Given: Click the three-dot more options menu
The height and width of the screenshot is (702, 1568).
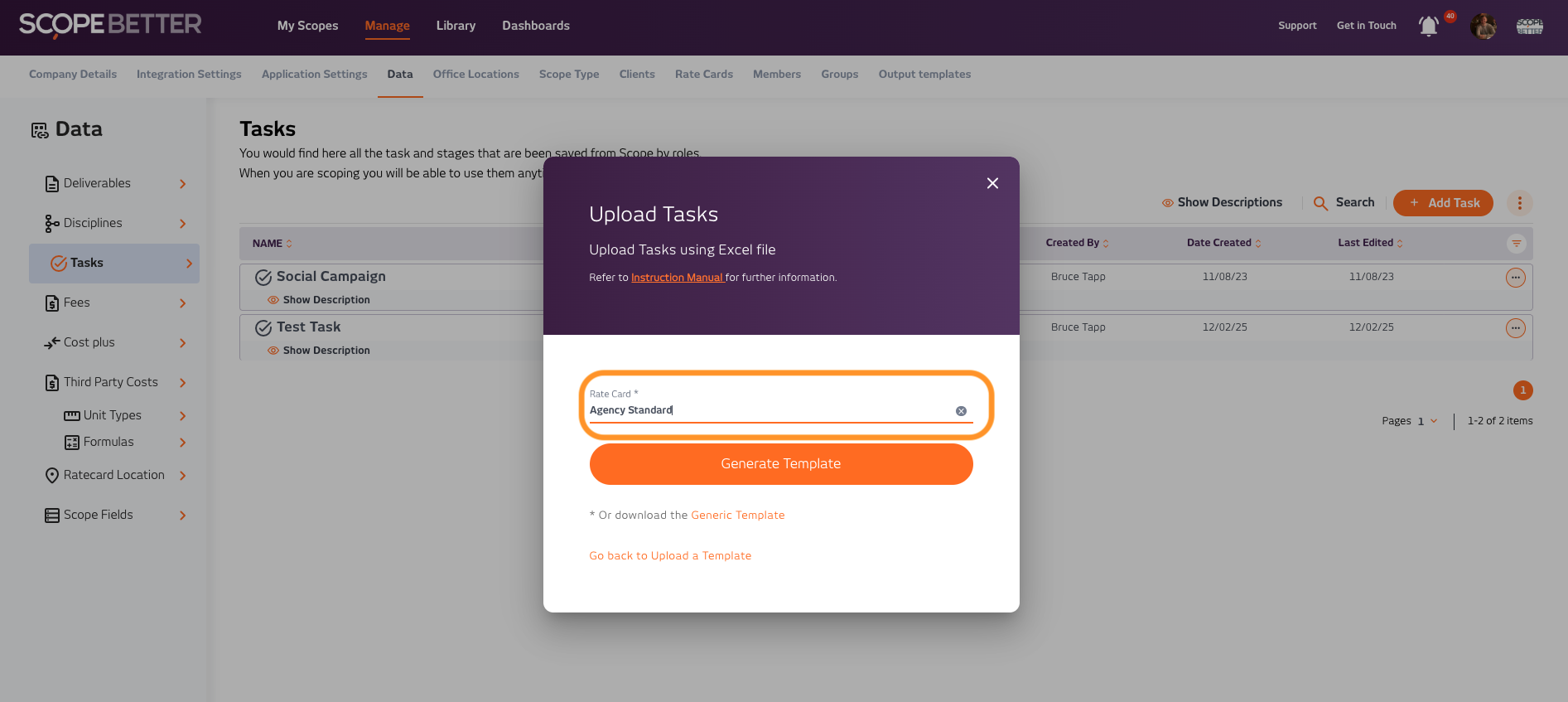Looking at the screenshot, I should point(1519,203).
